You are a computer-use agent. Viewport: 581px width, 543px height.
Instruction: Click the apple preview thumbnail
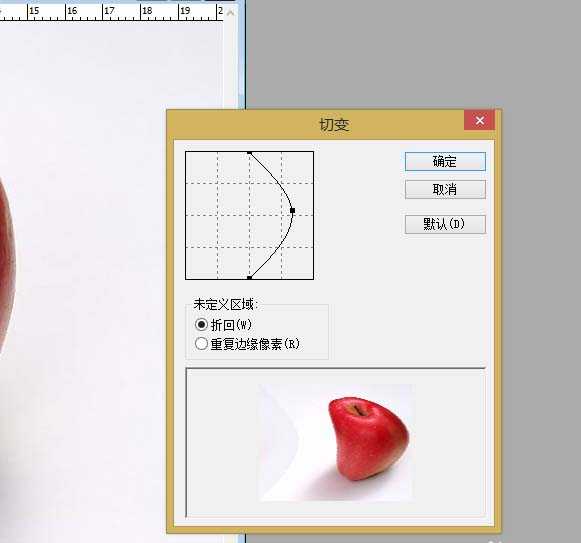click(x=336, y=443)
